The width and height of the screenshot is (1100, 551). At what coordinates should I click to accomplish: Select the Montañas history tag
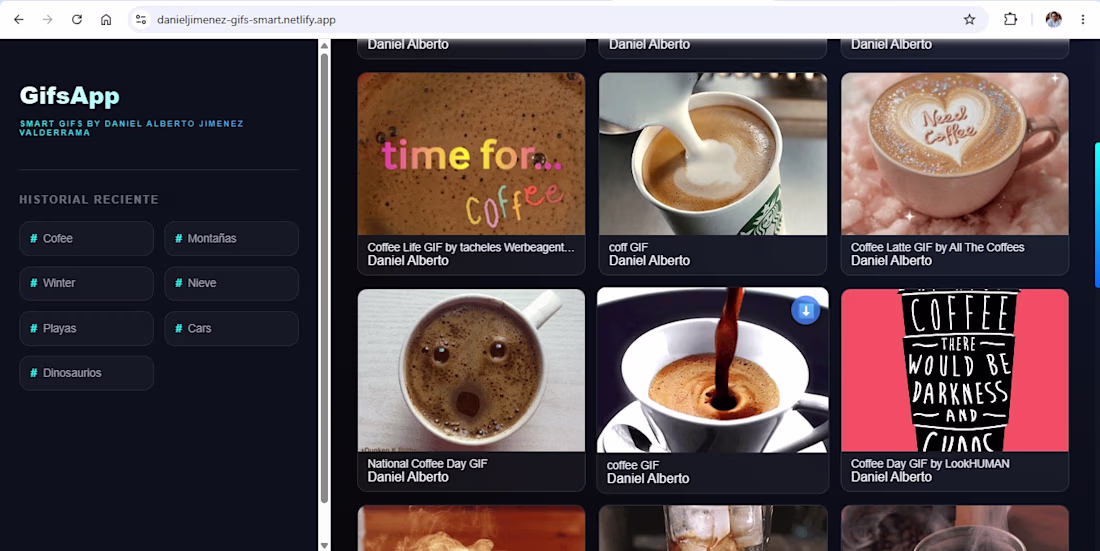click(x=232, y=239)
